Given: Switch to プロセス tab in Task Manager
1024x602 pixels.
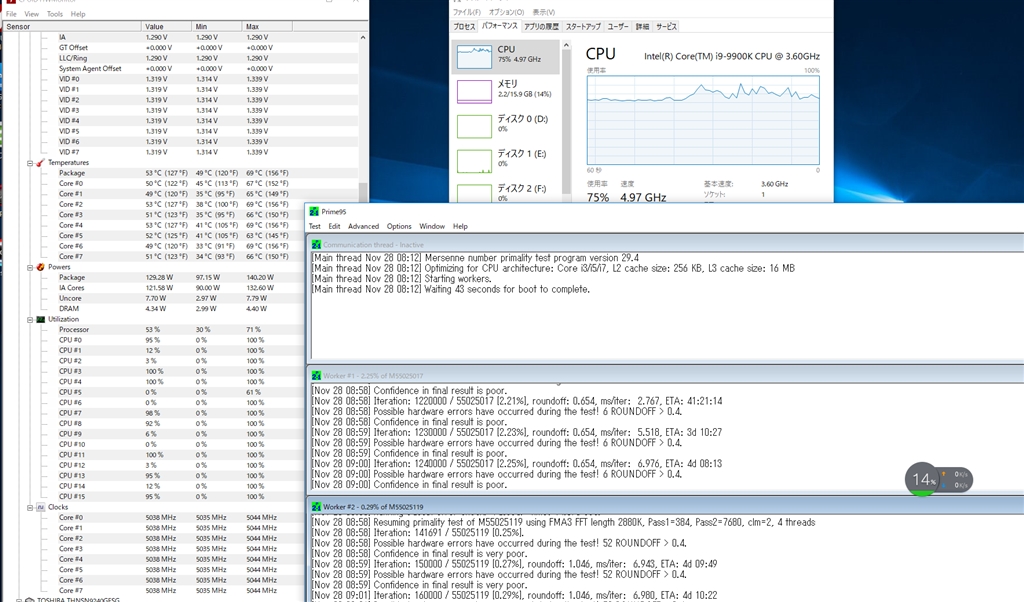Looking at the screenshot, I should [464, 27].
